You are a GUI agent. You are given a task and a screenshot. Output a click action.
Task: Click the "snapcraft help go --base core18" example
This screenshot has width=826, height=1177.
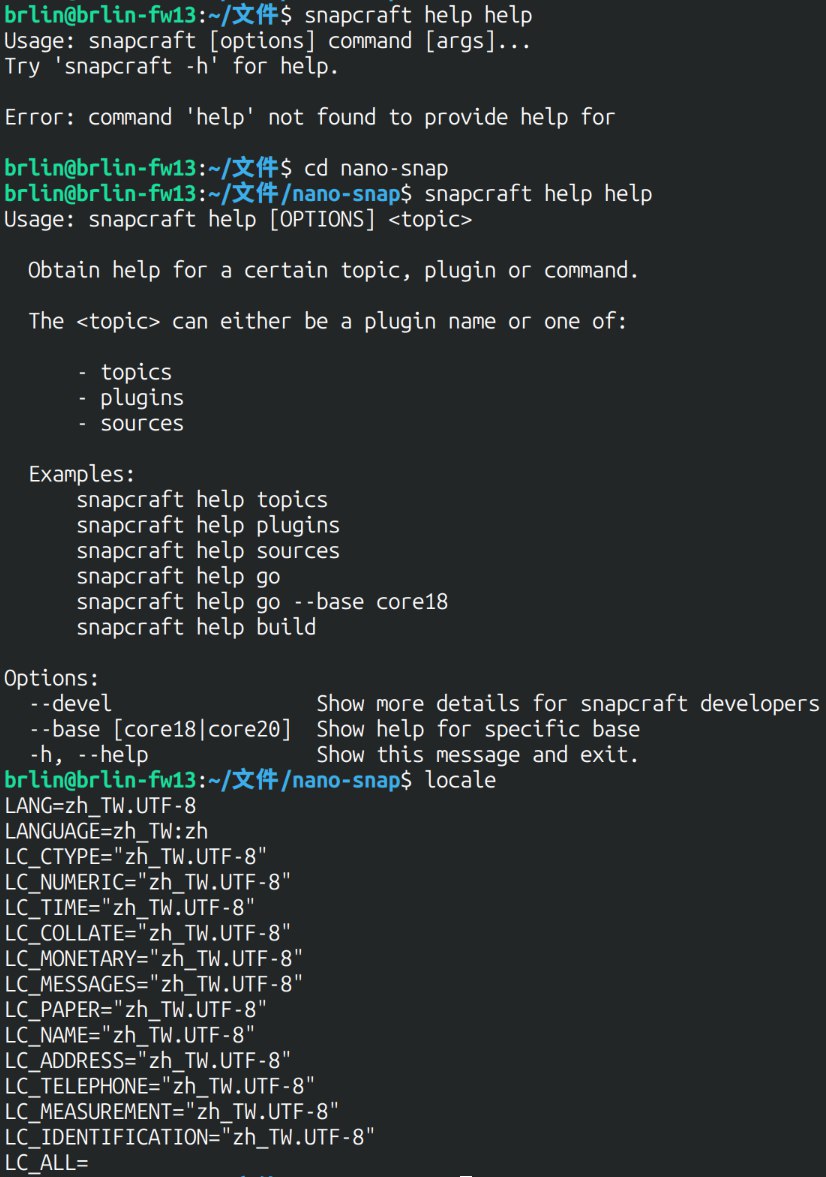[x=262, y=602]
